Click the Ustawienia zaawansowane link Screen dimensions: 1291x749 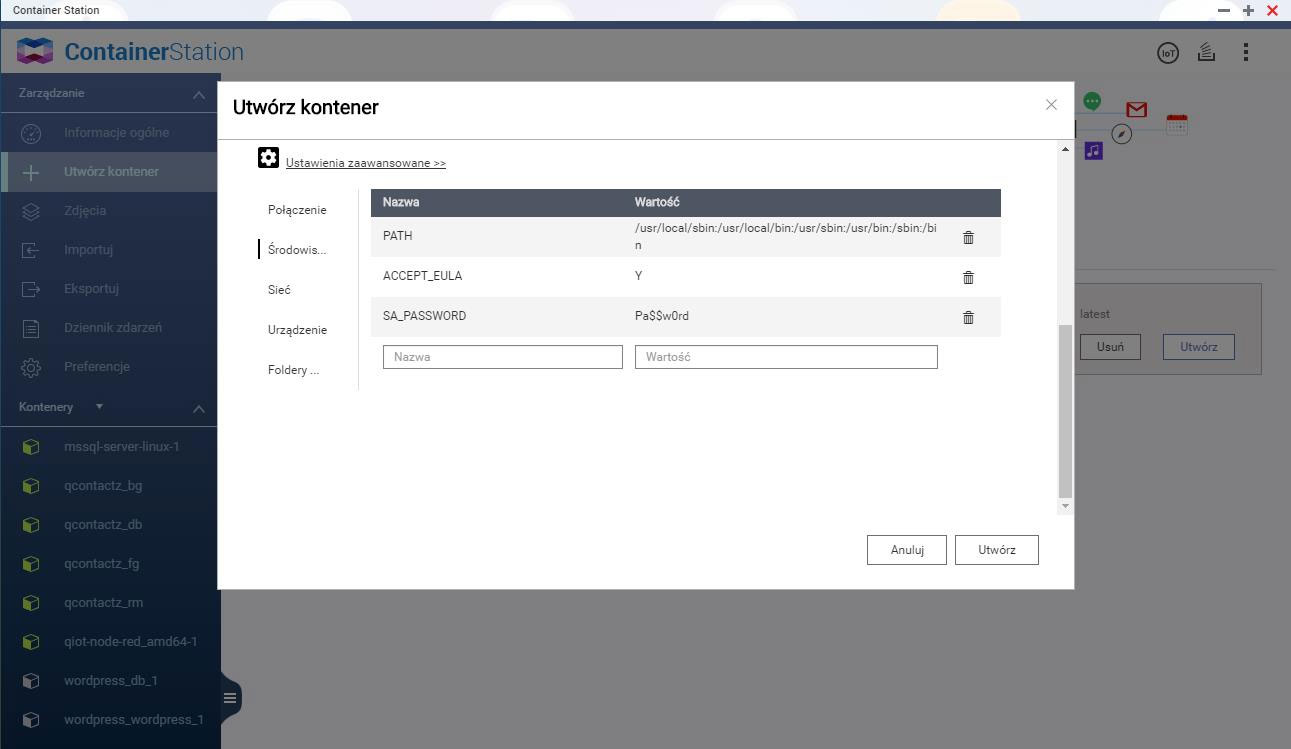point(365,163)
